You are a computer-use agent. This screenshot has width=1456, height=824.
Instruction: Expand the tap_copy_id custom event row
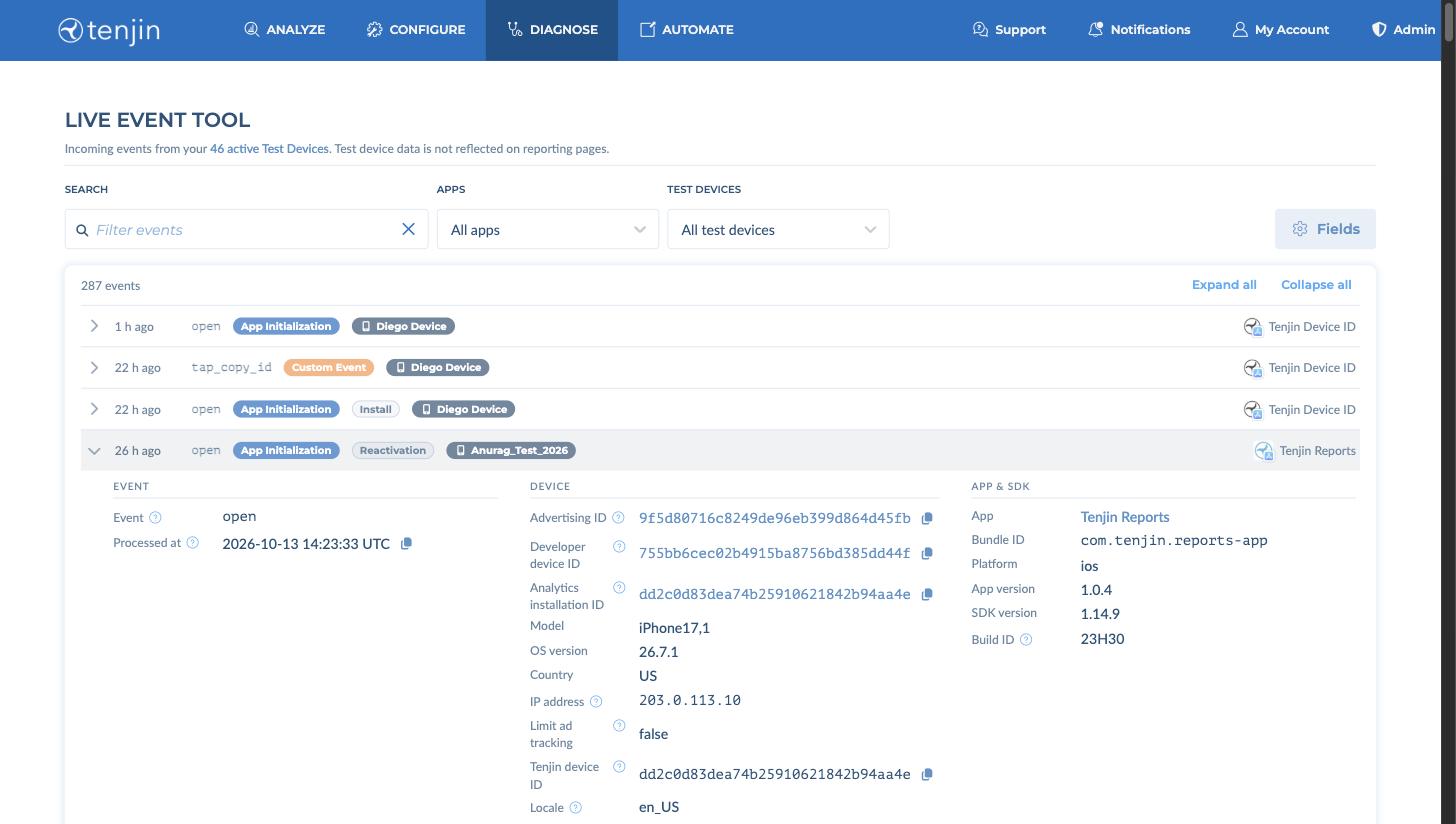coord(94,368)
